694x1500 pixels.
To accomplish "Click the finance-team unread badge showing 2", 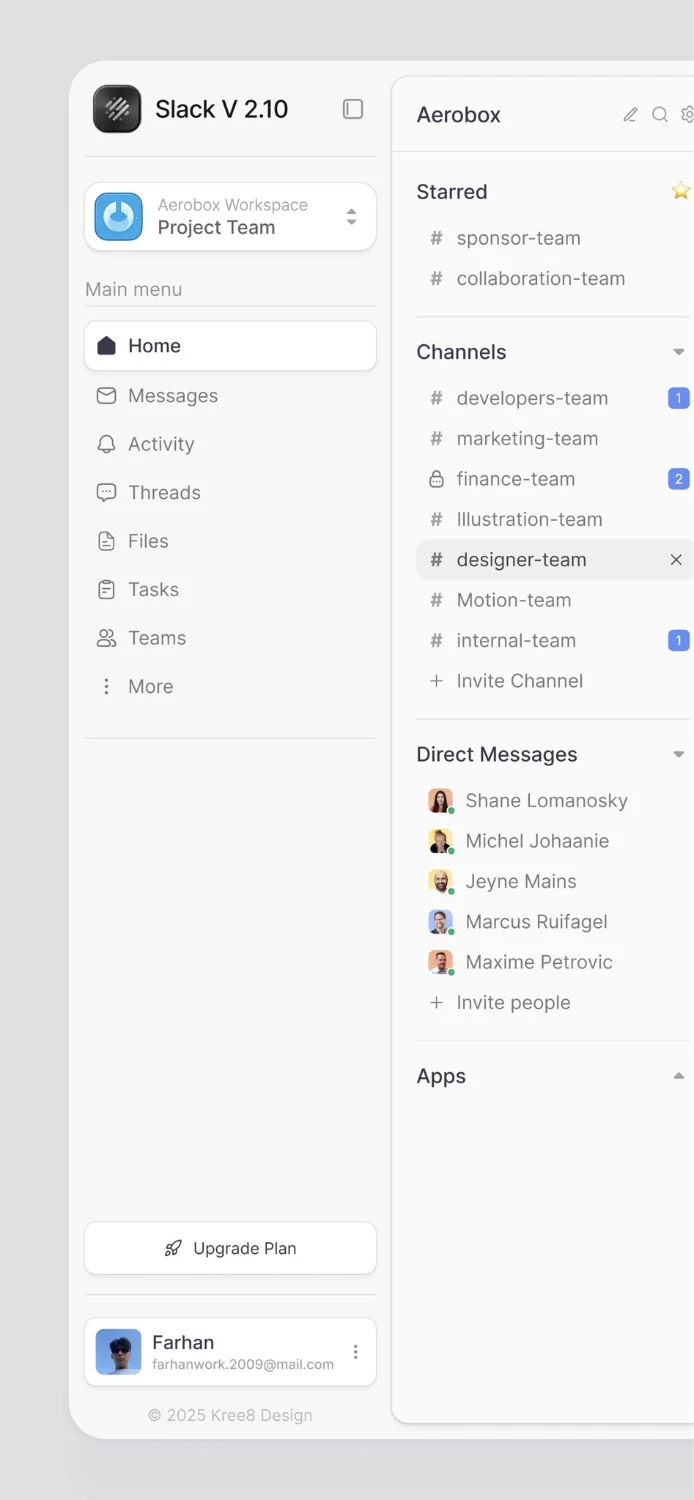I will click(x=679, y=479).
